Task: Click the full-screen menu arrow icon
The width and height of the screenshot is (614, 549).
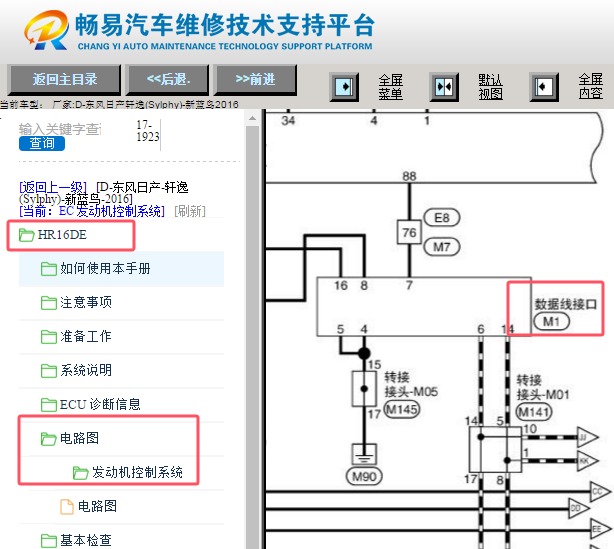Action: click(x=344, y=87)
